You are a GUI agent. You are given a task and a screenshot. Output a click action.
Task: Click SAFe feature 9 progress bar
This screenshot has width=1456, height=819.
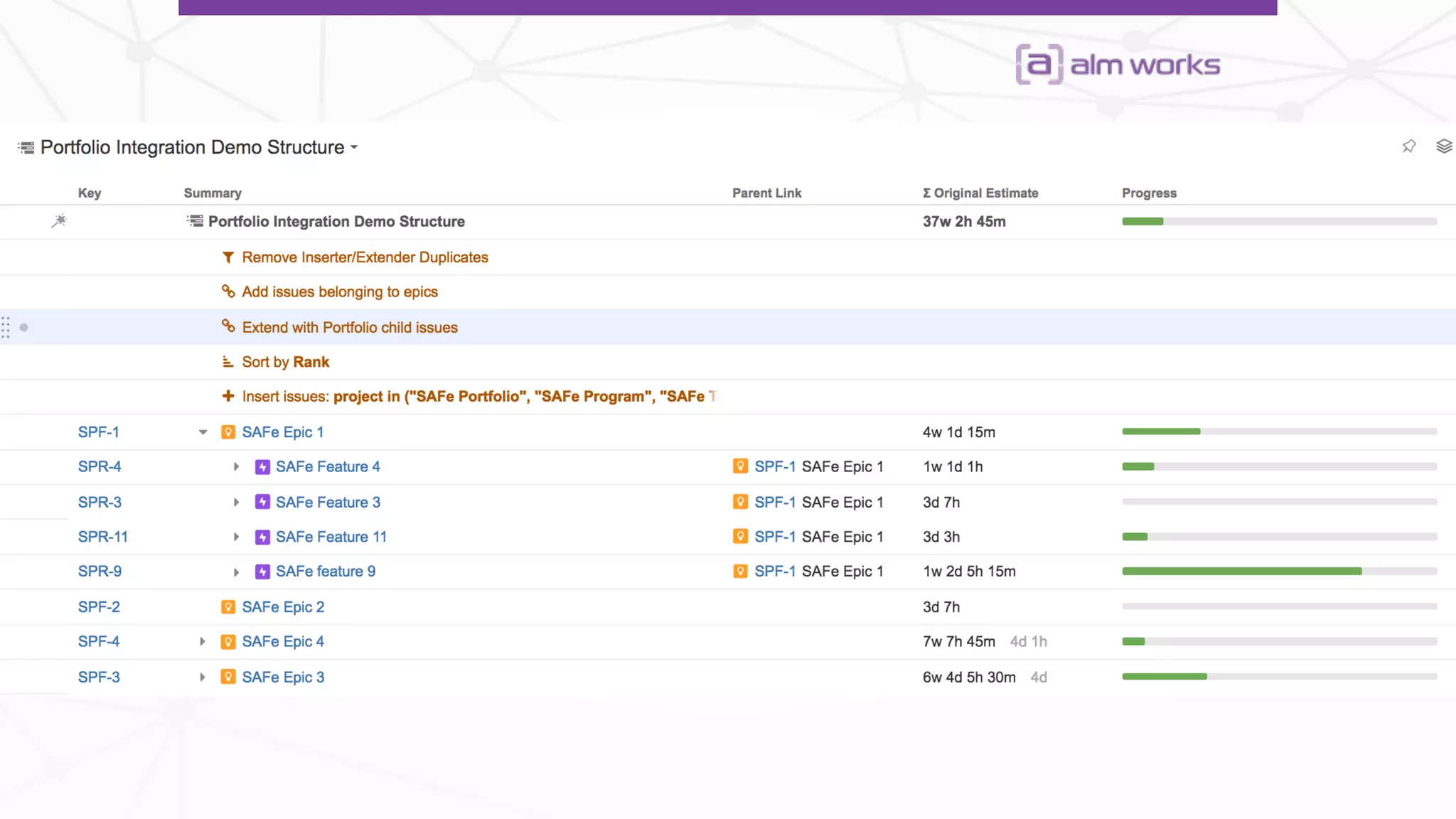pos(1279,572)
